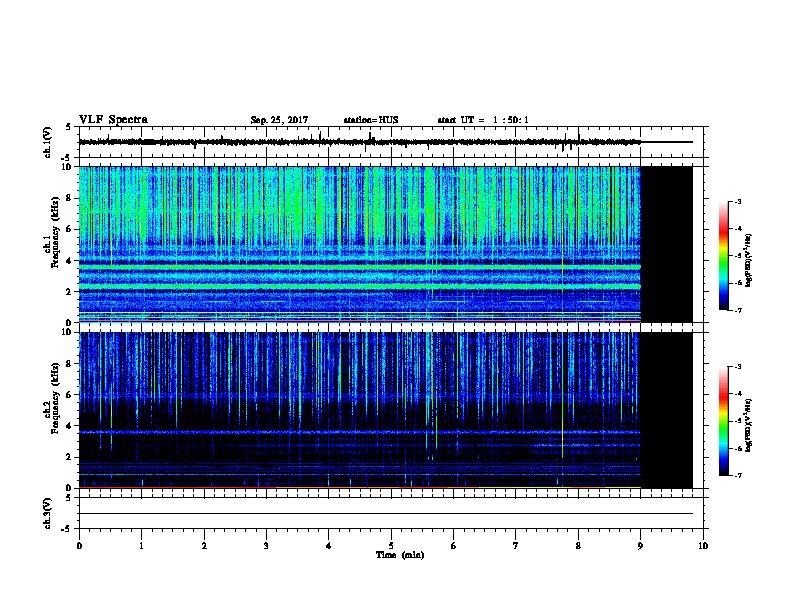Click time axis tick label "6"
792x612 pixels.
(454, 546)
